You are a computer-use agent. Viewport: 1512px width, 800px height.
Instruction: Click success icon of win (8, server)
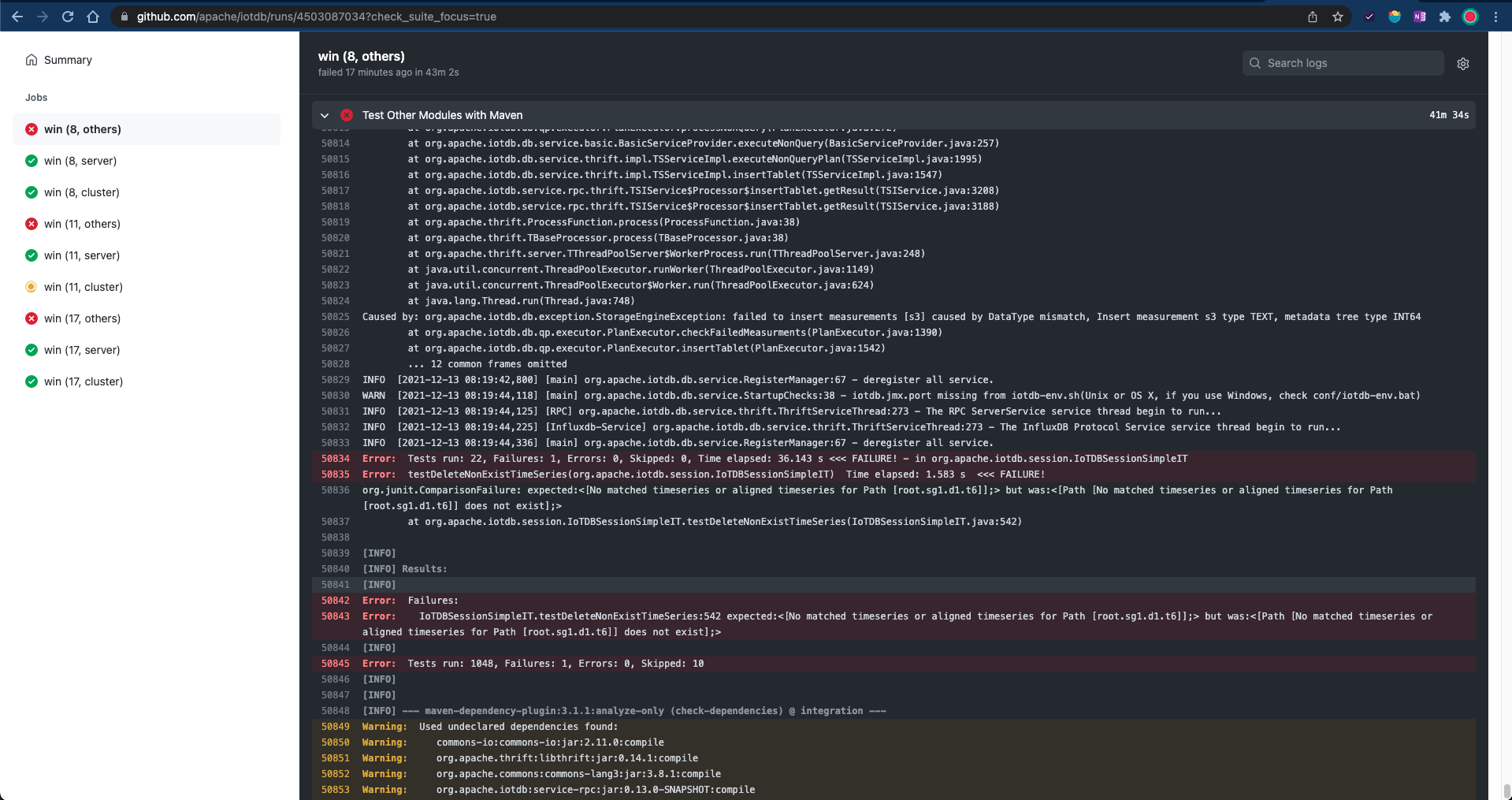32,161
